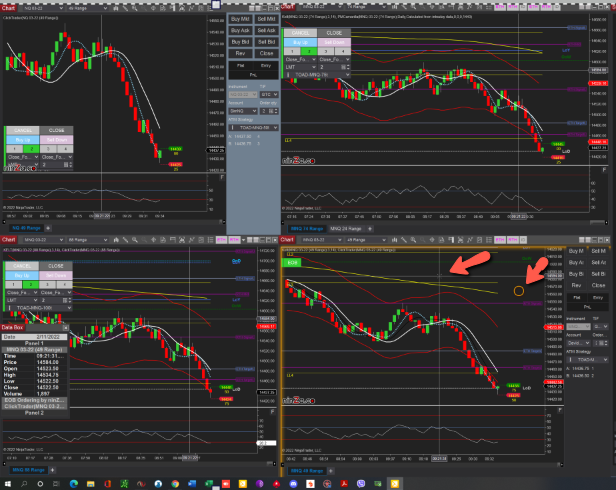Image resolution: width=616 pixels, height=490 pixels.
Task: Click quantity field in top-right chart order panel
Action: (332, 67)
